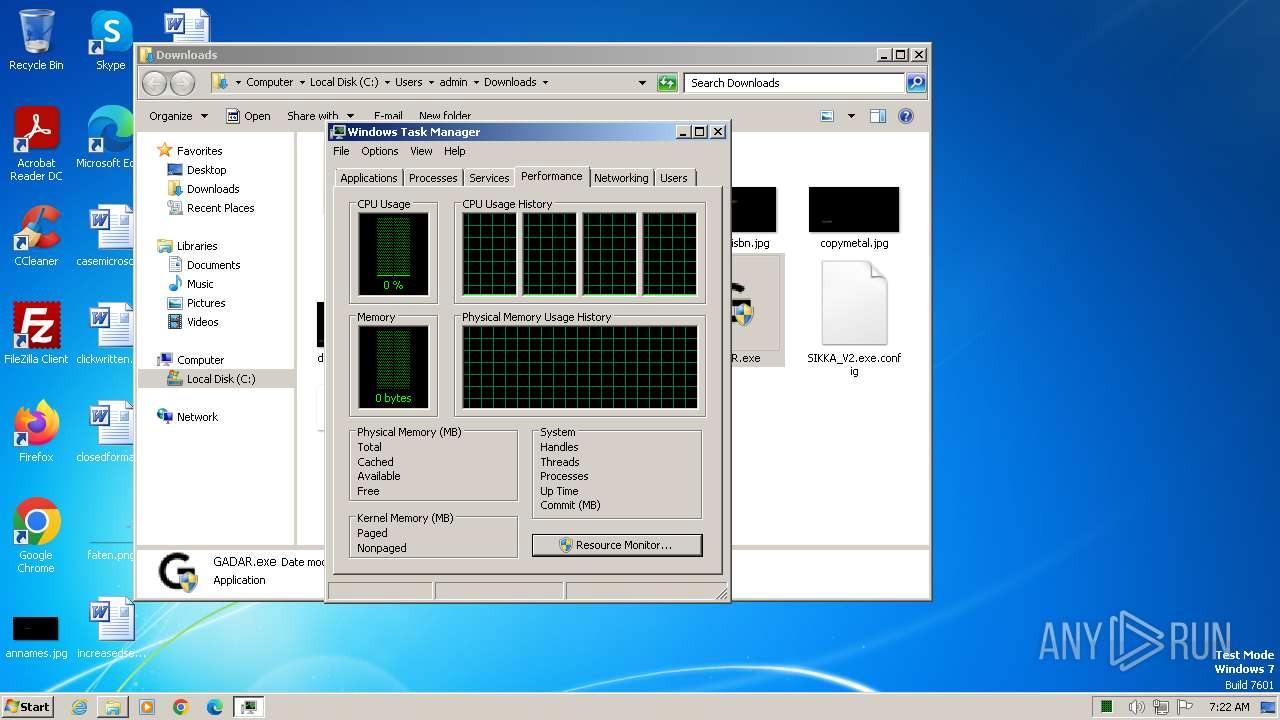
Task: Switch to the Users tab
Action: [x=674, y=178]
